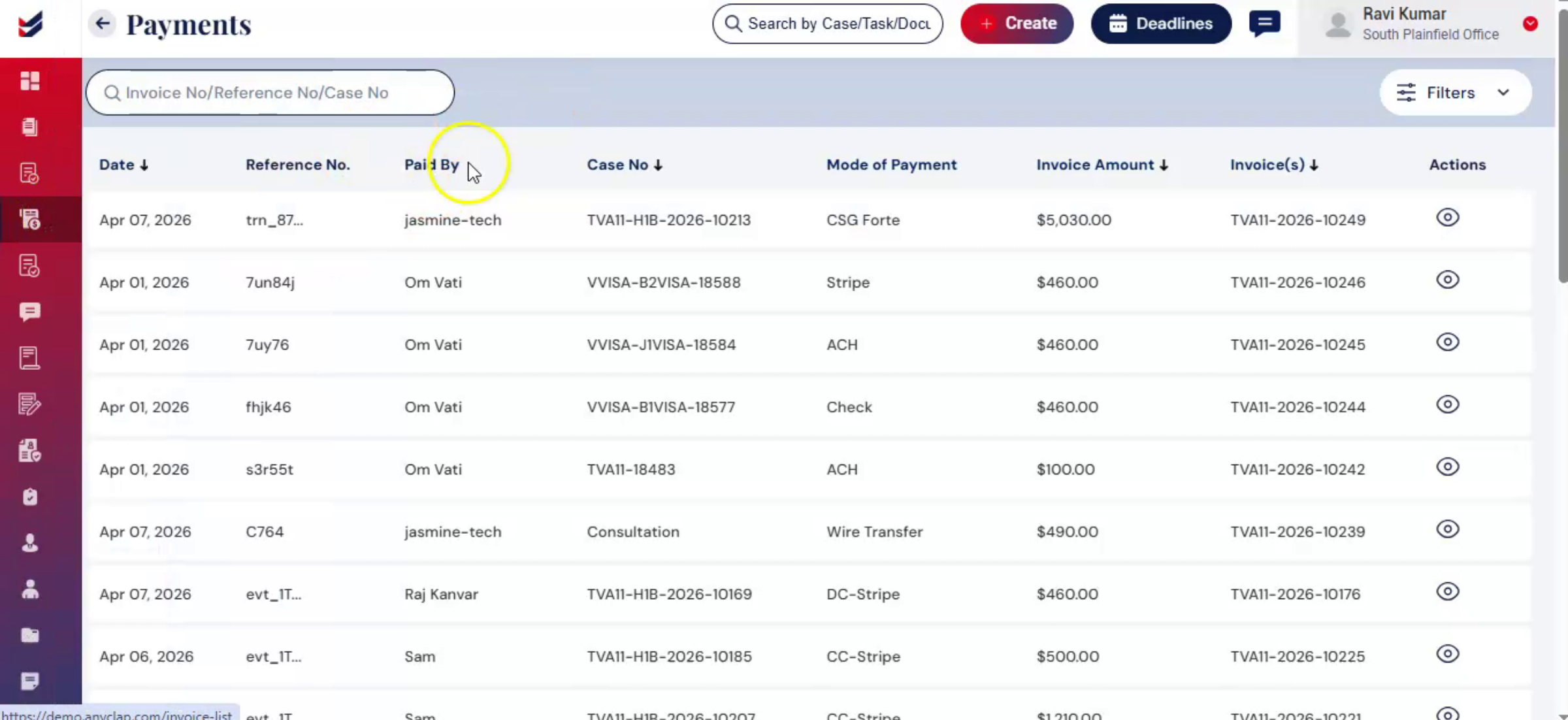The image size is (1568, 720).
Task: Click the Reference No. column header
Action: (x=297, y=165)
